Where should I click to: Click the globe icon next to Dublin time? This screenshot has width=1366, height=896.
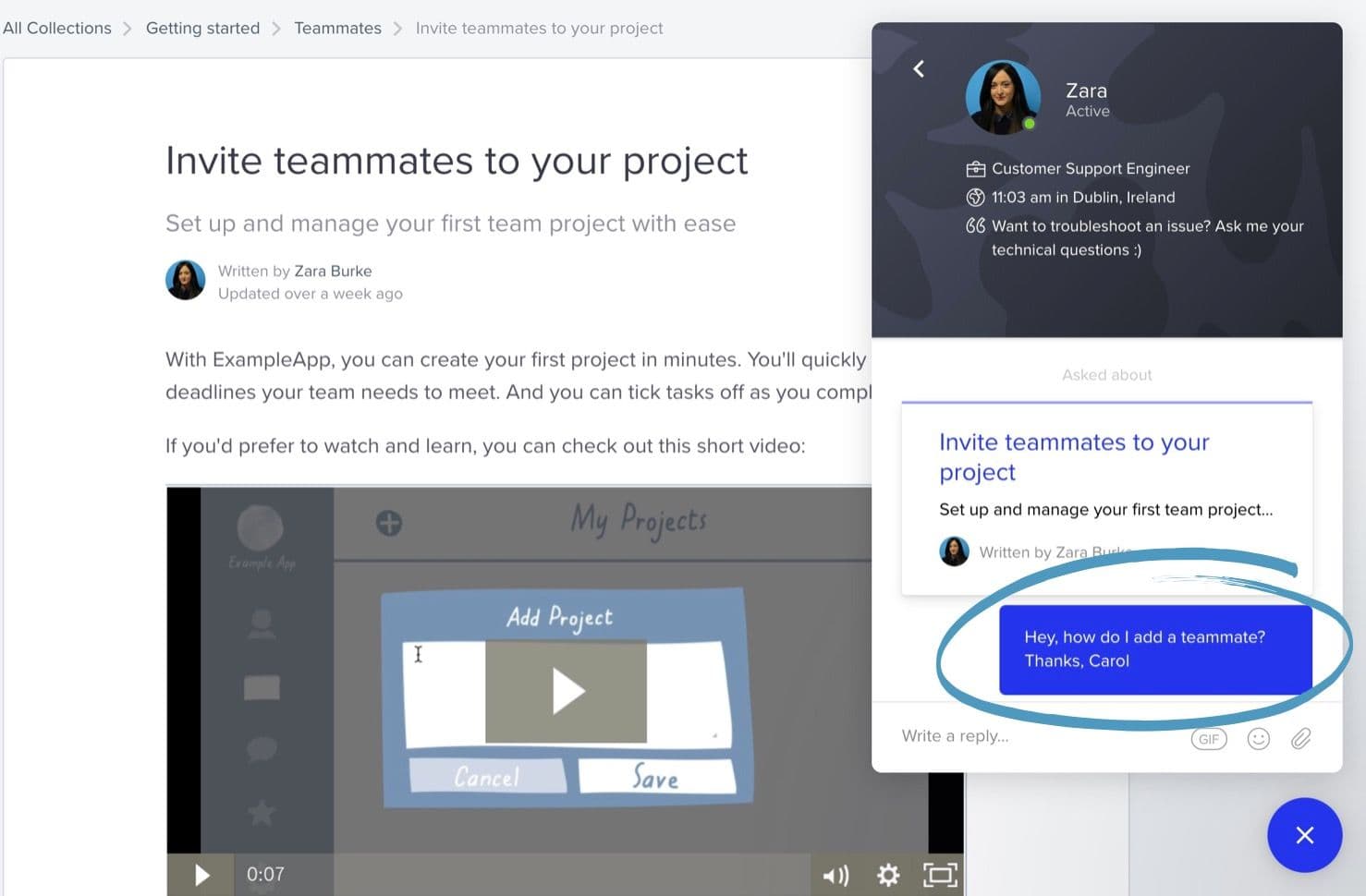(x=975, y=198)
